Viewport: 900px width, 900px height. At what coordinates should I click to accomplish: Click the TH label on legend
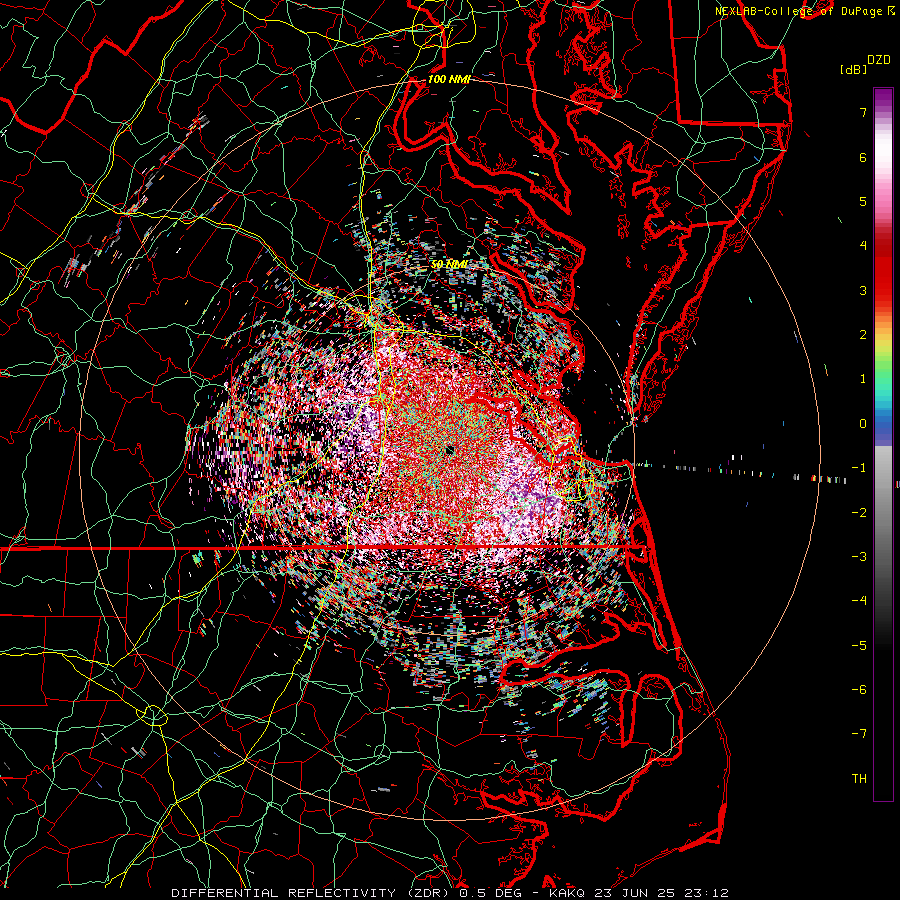(859, 779)
